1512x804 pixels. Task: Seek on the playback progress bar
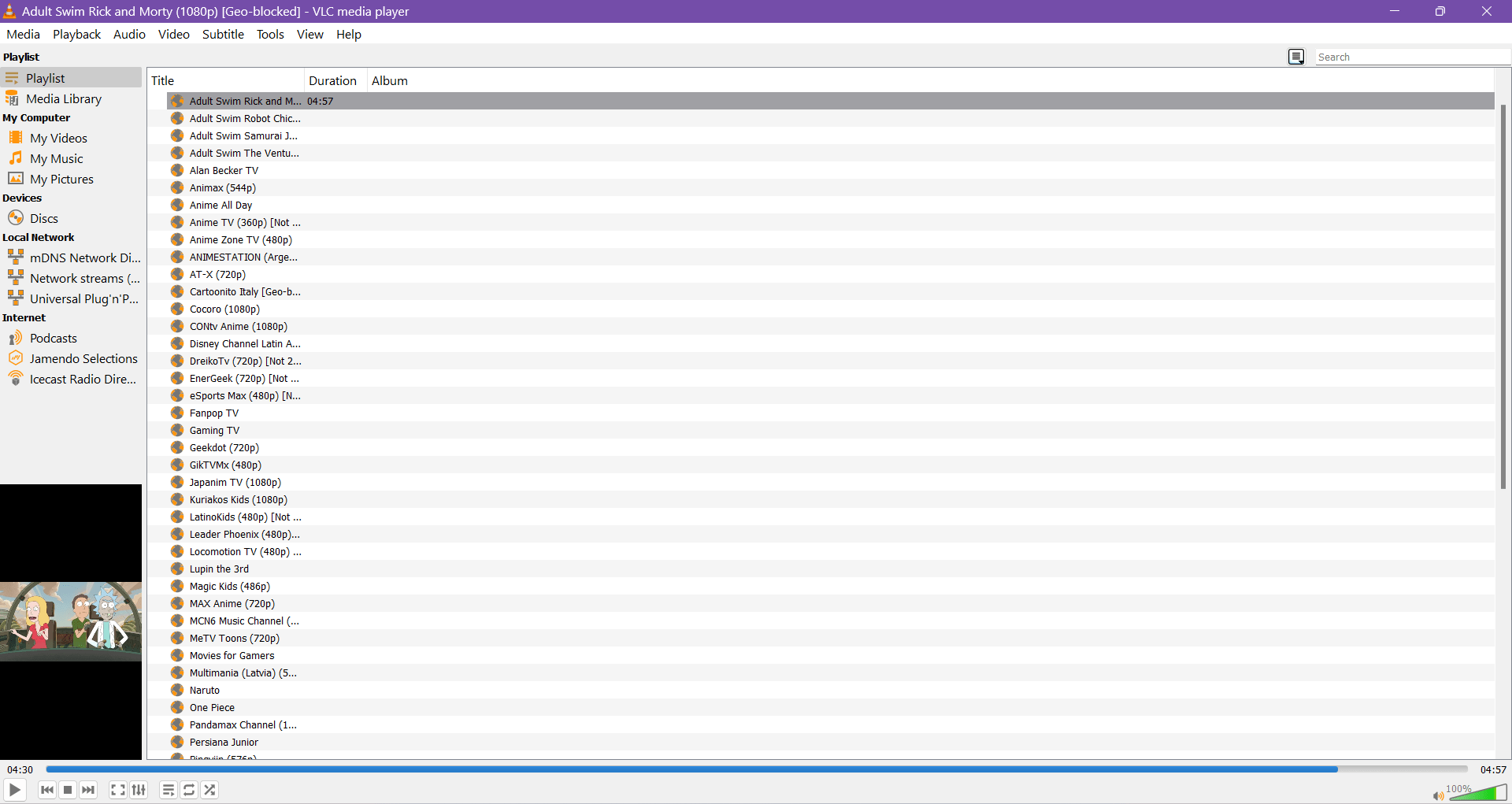tap(756, 769)
